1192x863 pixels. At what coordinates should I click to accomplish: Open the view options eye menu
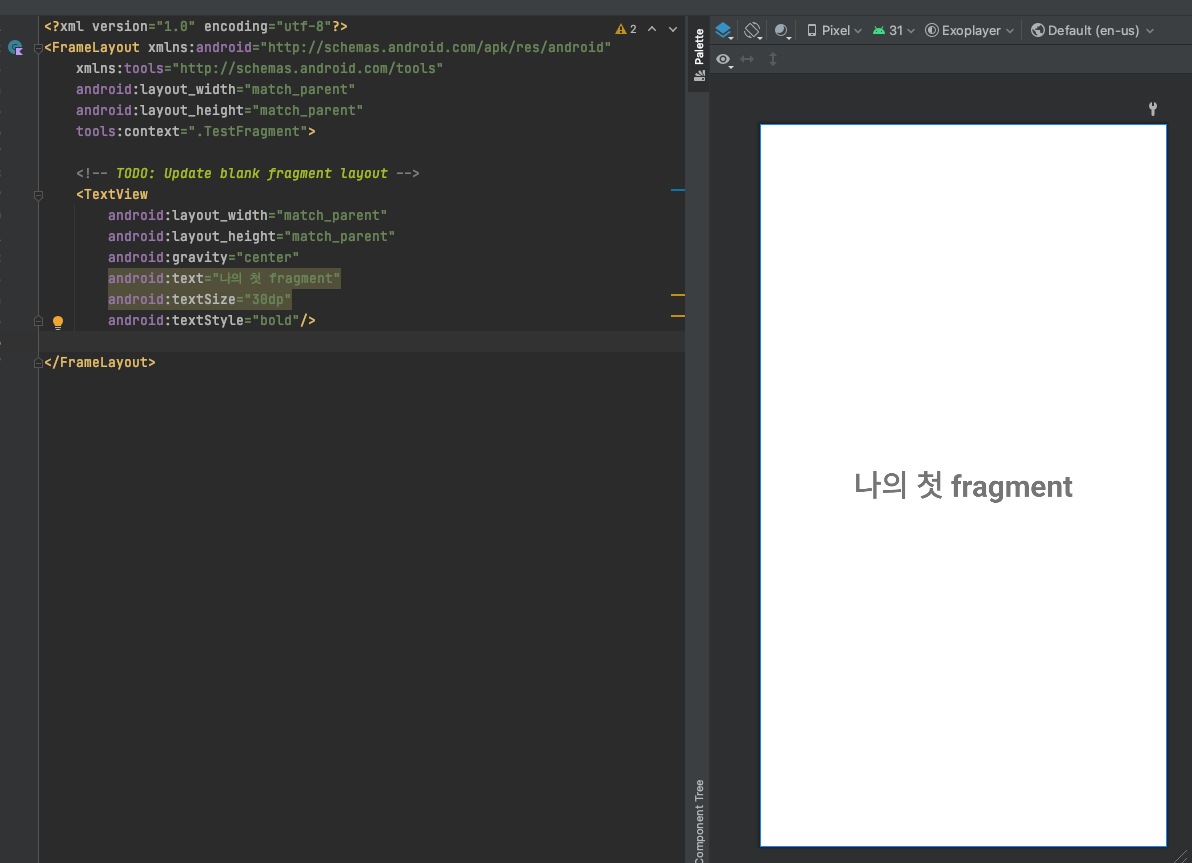(724, 59)
